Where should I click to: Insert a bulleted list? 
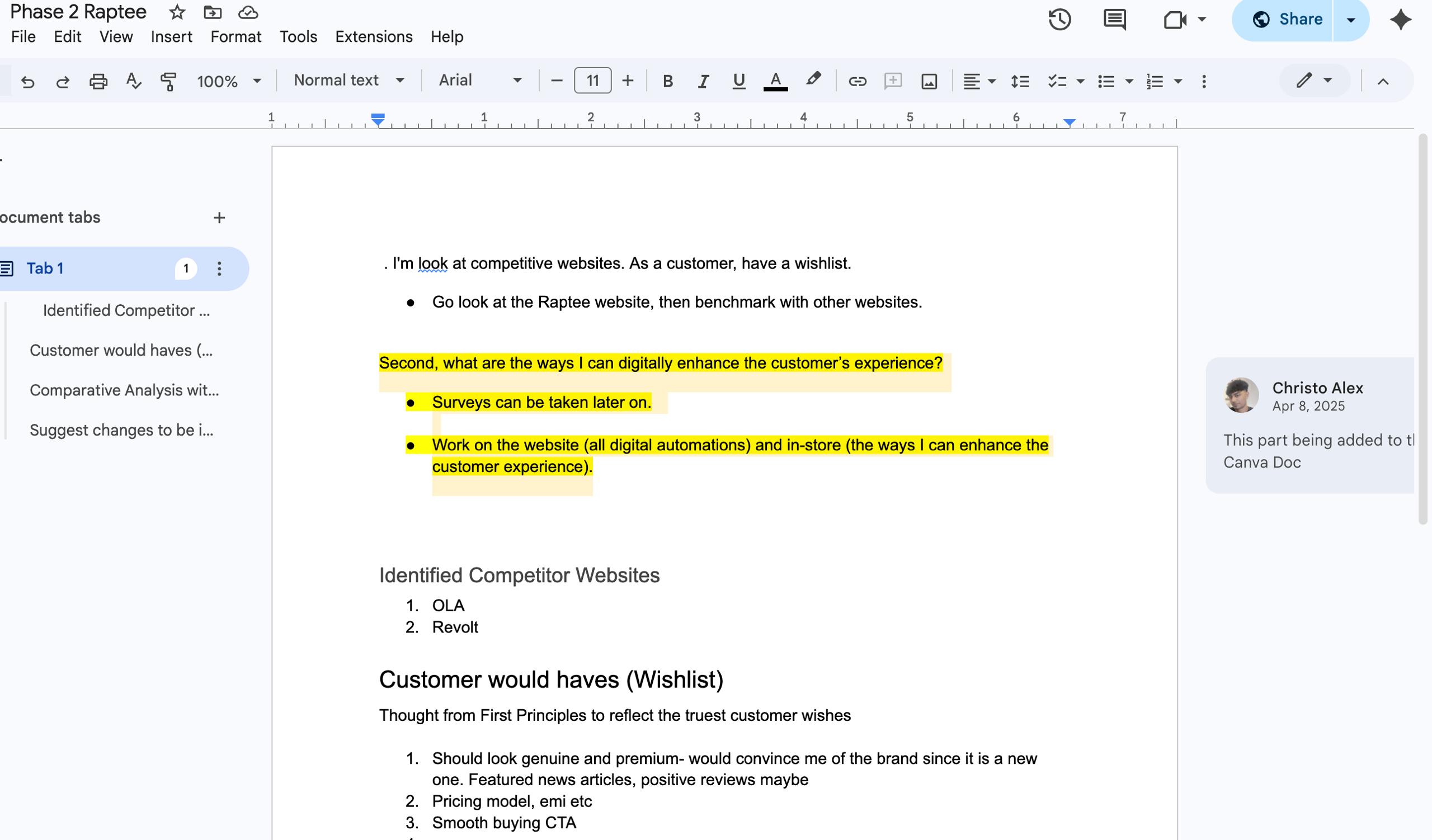1106,81
